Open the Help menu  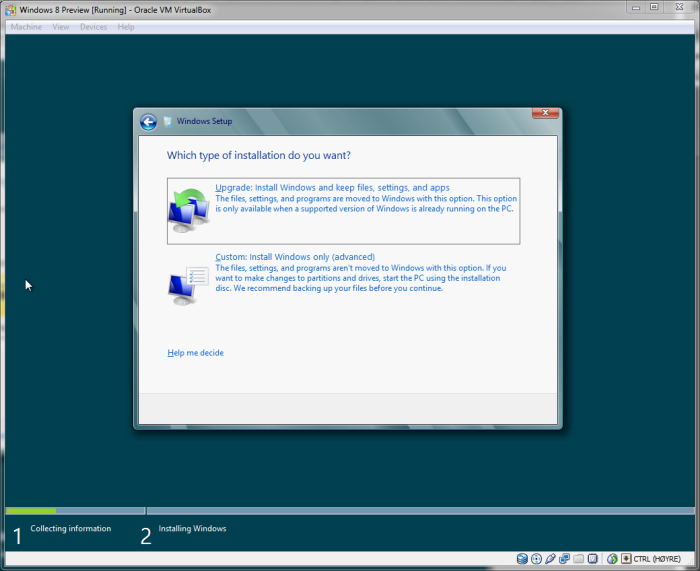tap(126, 27)
